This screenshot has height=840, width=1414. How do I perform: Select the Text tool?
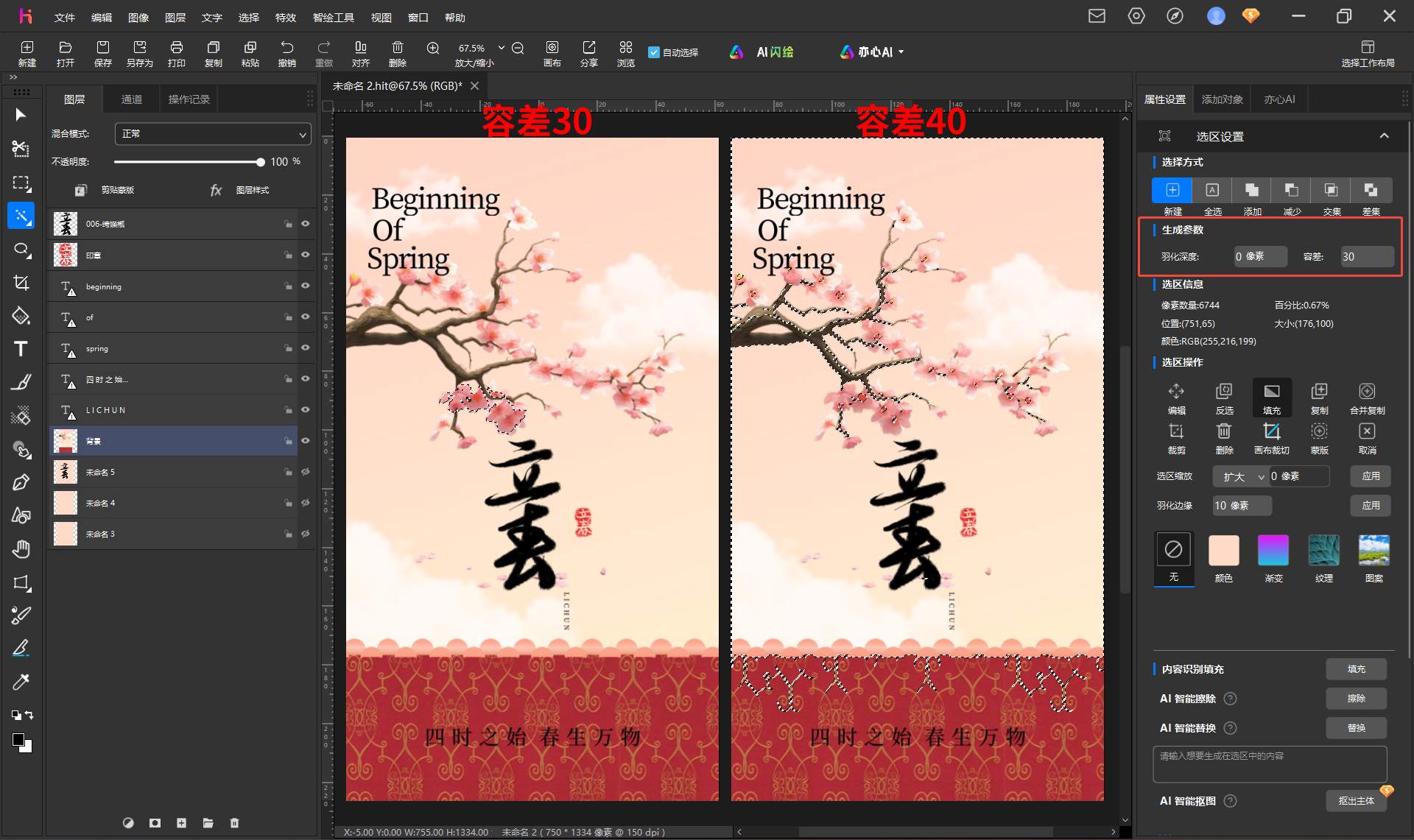[21, 349]
